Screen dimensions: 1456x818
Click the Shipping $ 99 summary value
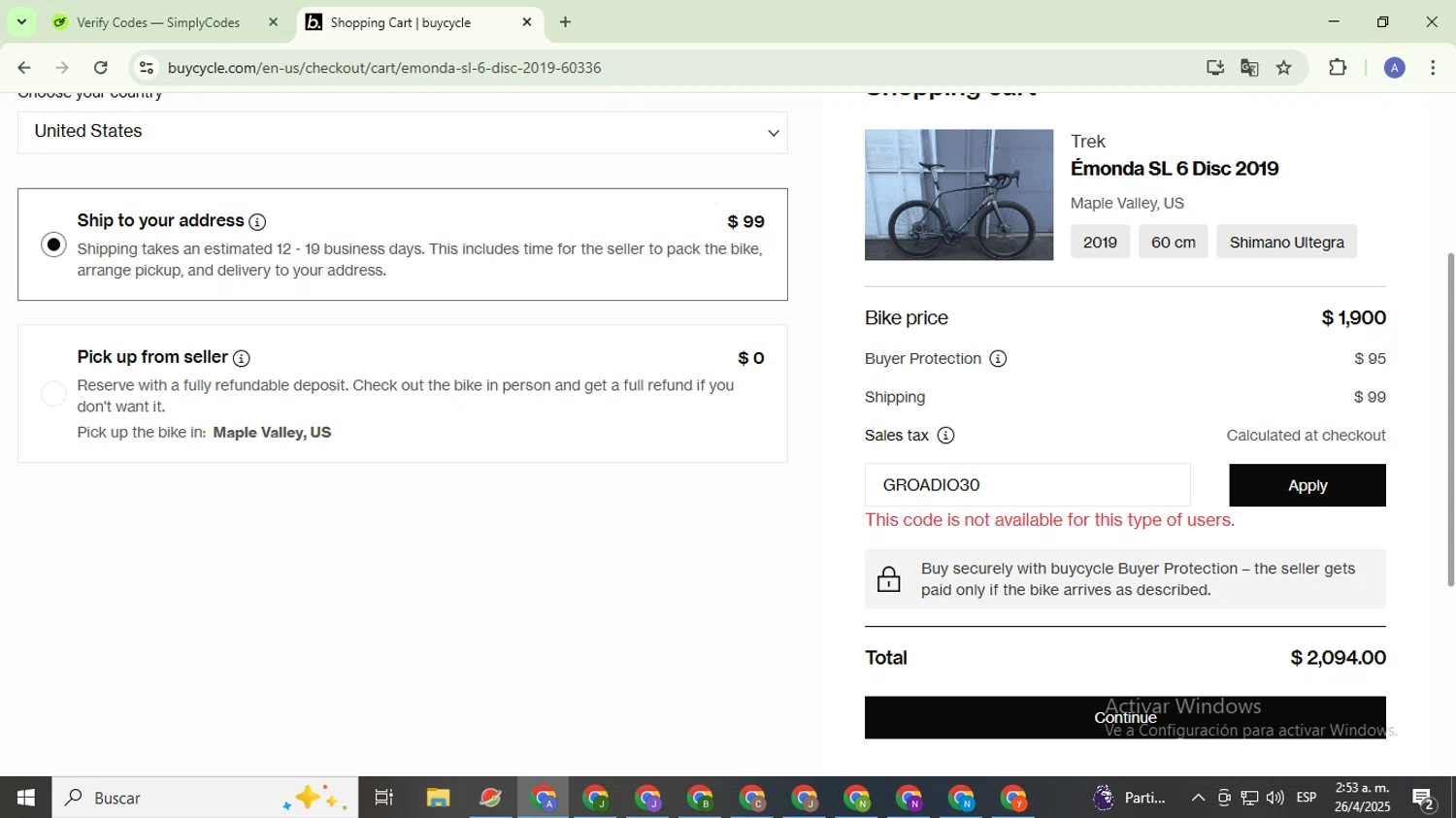[x=1370, y=397]
